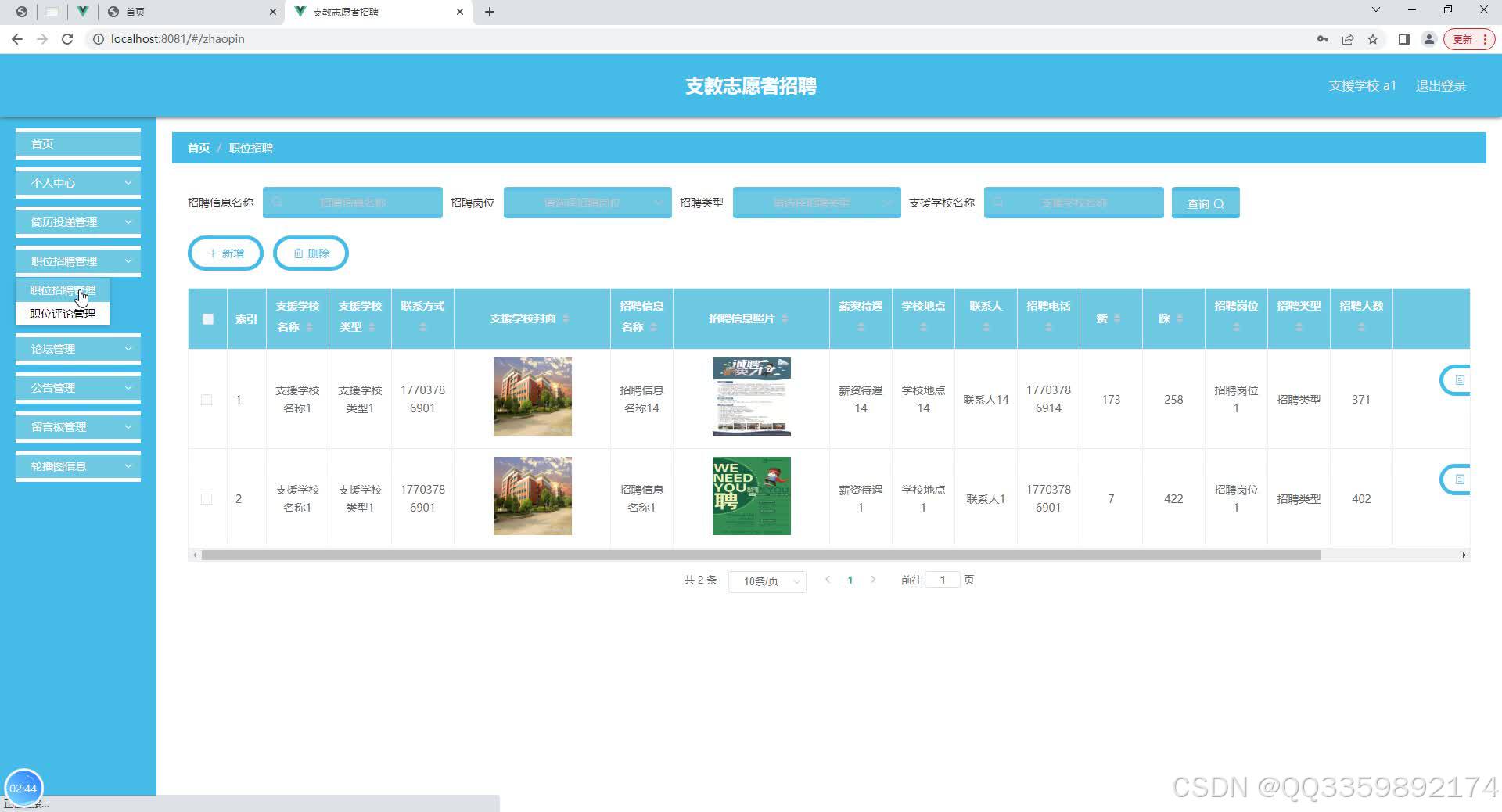Open browser tab search chevron

point(1376,10)
